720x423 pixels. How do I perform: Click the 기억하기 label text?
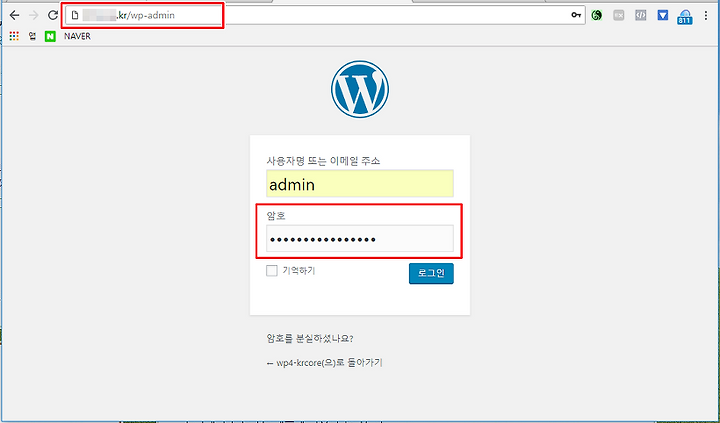point(298,271)
